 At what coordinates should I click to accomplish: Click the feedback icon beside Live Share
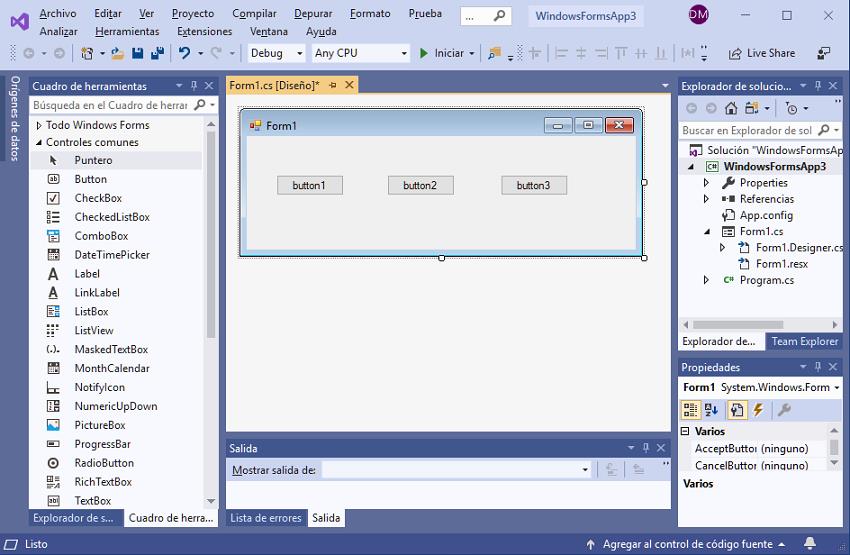pyautogui.click(x=823, y=53)
